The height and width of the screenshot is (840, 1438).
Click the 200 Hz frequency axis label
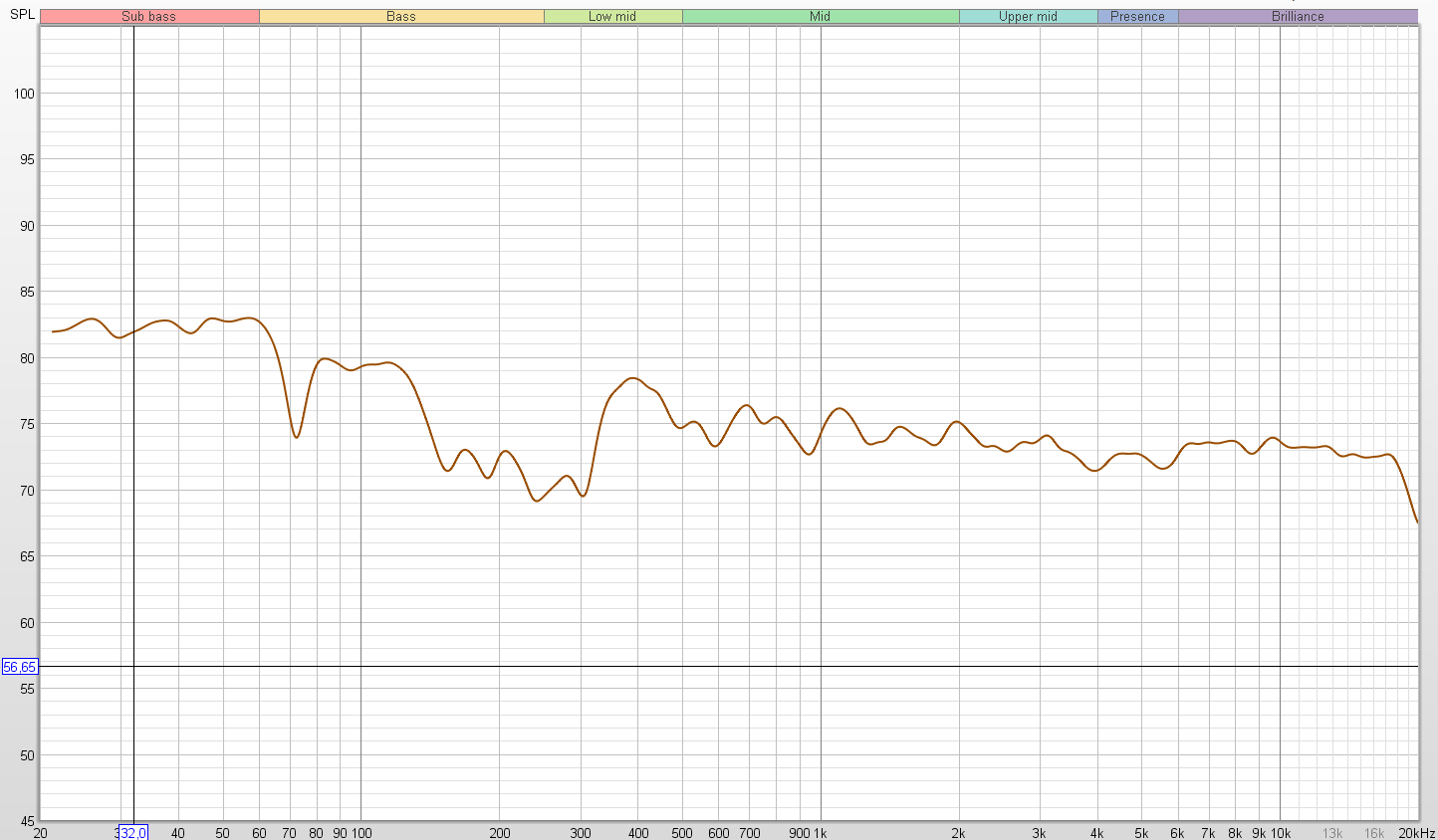(499, 833)
